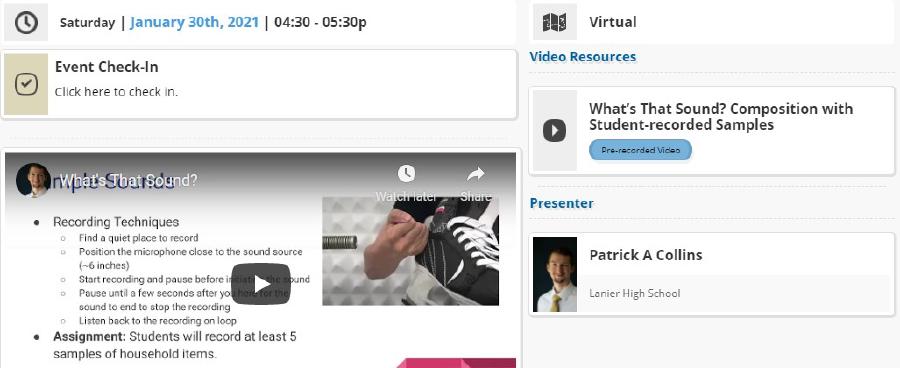Viewport: 900px width, 368px height.
Task: Click the Watch later clock icon
Action: 406,173
